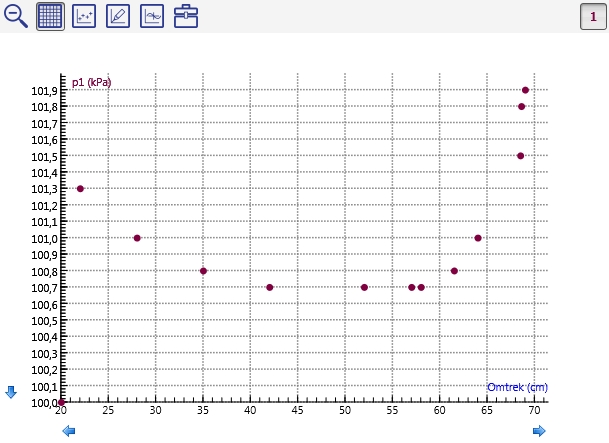Click the curve fit analysis icon
The width and height of the screenshot is (609, 443).
coord(152,16)
